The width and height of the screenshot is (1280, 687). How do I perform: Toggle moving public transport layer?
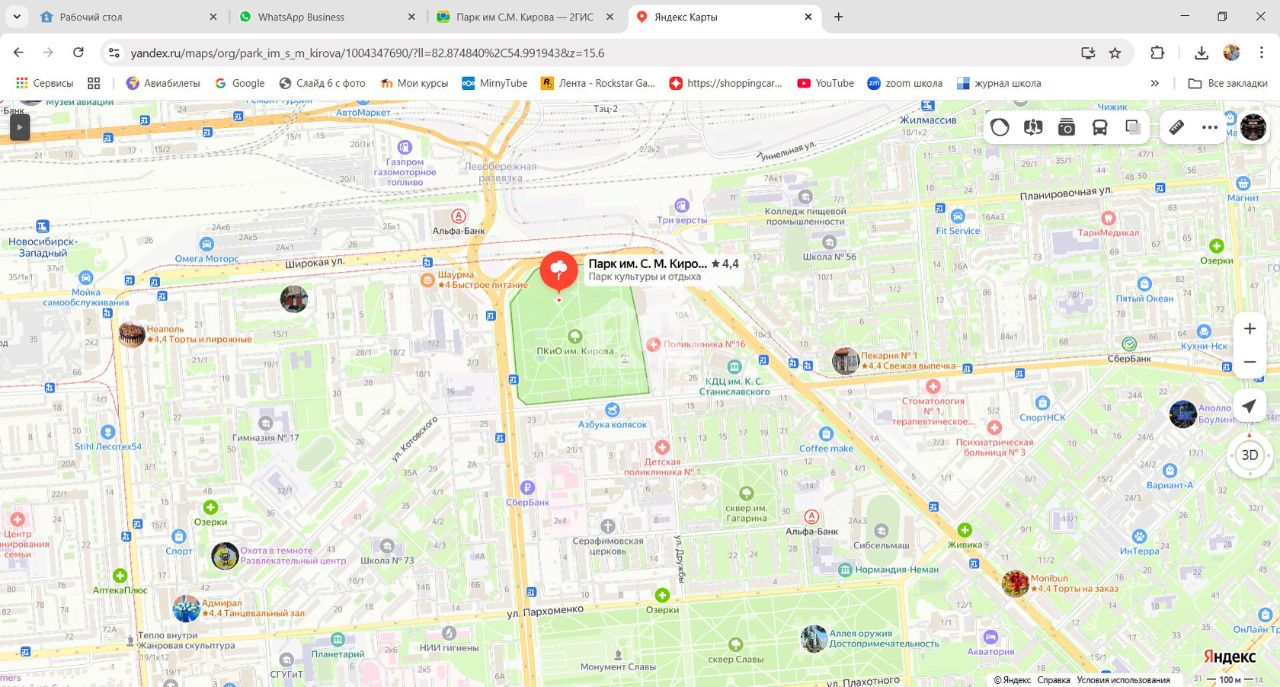point(1099,127)
